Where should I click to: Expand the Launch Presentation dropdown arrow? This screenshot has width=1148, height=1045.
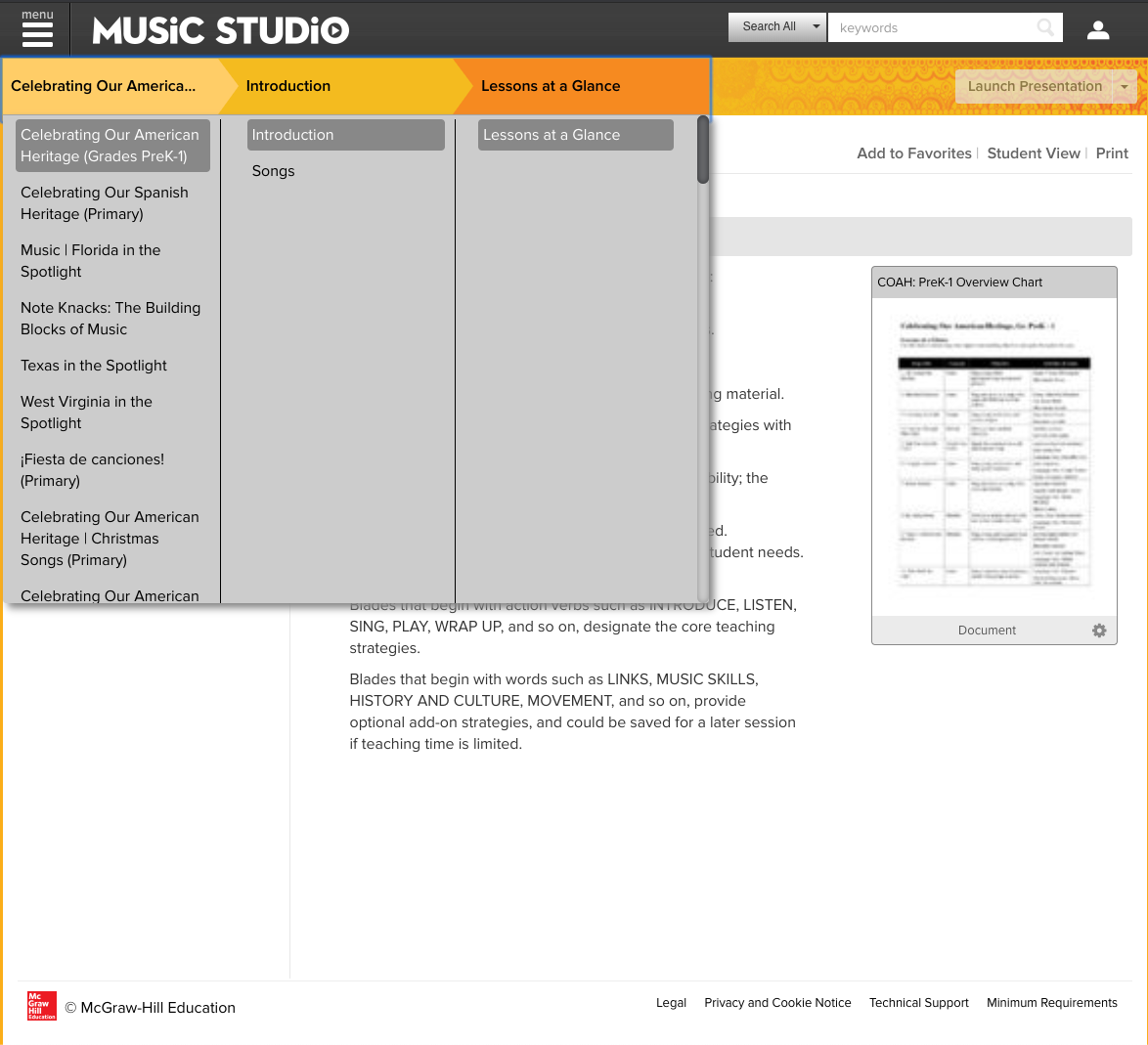pyautogui.click(x=1125, y=86)
